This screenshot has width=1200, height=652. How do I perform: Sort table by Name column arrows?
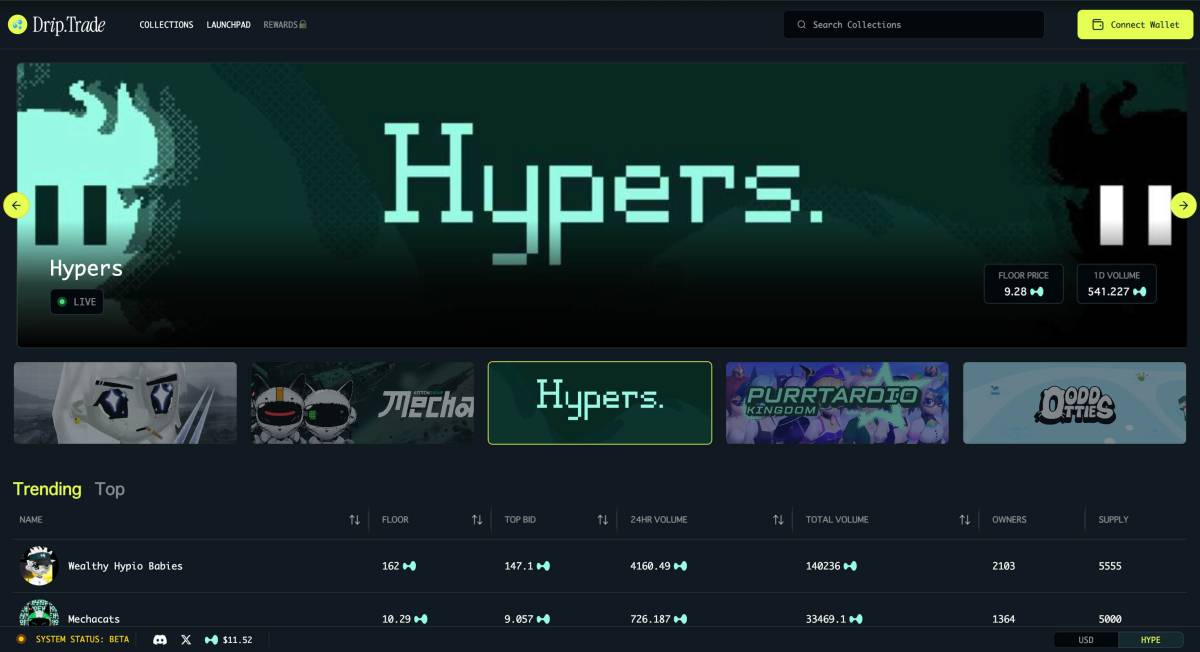(354, 520)
